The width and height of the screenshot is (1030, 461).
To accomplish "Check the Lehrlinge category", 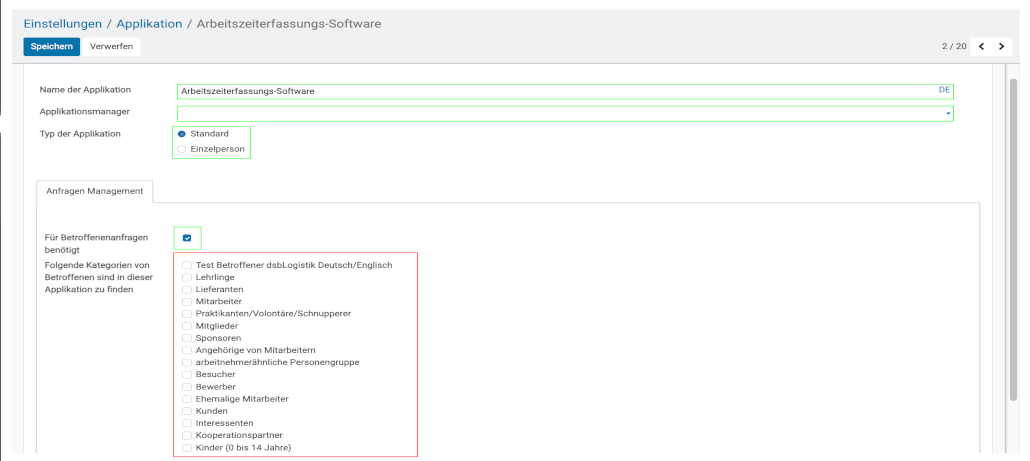I will click(187, 277).
